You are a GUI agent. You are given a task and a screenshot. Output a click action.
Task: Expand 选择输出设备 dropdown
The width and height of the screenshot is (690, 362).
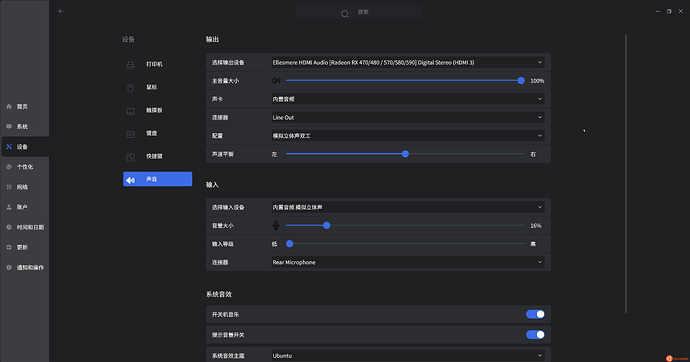(407, 62)
